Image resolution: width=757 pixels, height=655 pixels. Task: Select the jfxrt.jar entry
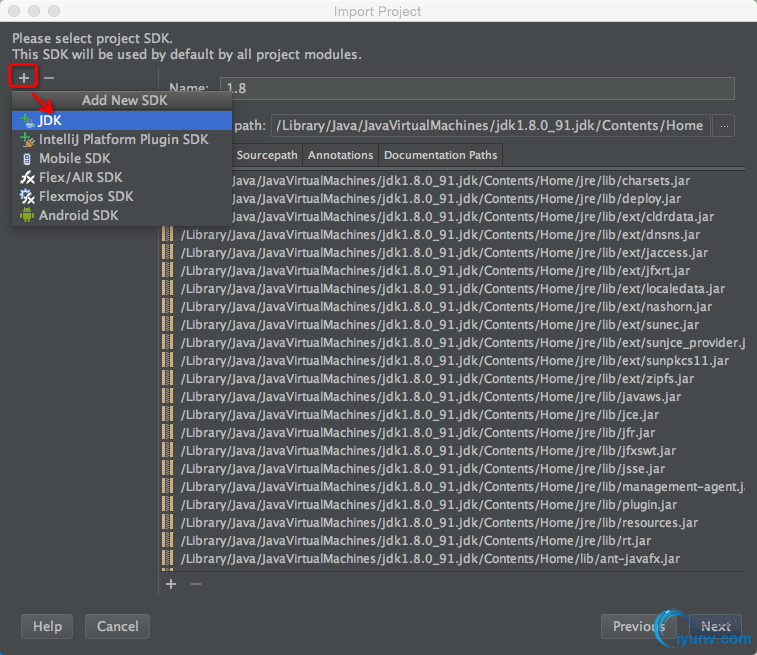pyautogui.click(x=454, y=271)
